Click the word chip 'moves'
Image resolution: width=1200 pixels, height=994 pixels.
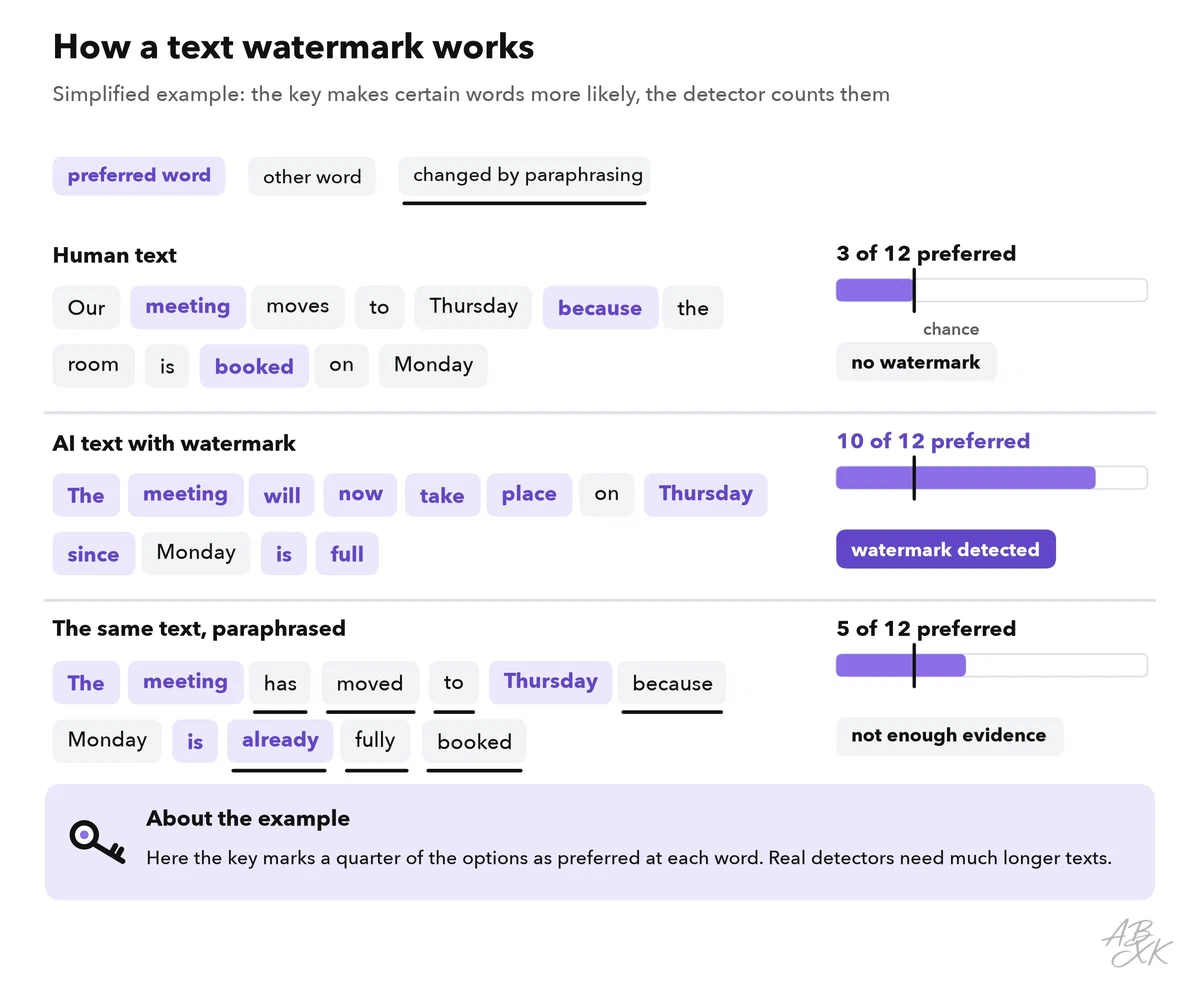tap(298, 306)
